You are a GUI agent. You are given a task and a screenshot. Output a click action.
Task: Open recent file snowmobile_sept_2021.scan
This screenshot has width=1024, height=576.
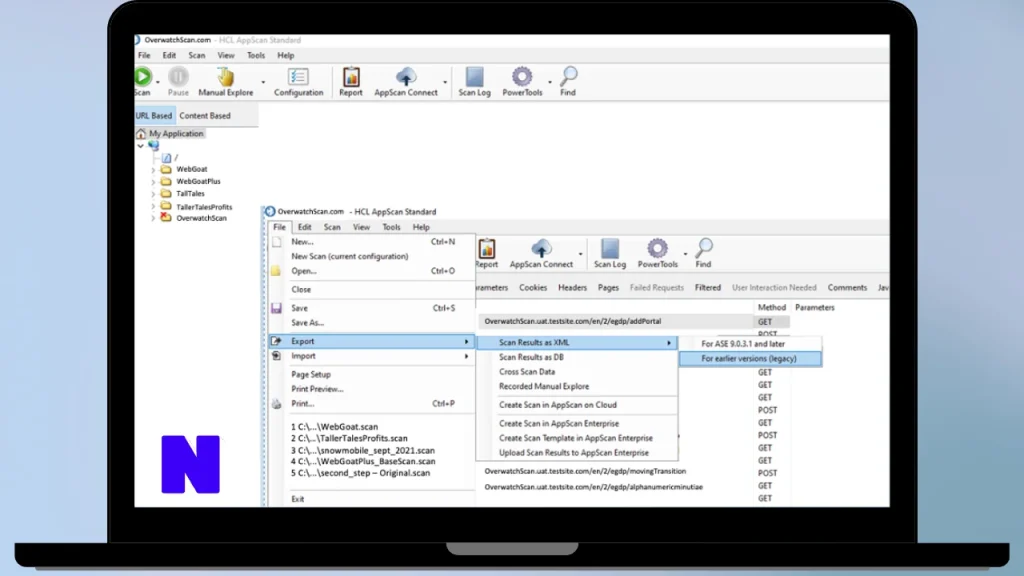click(x=362, y=451)
